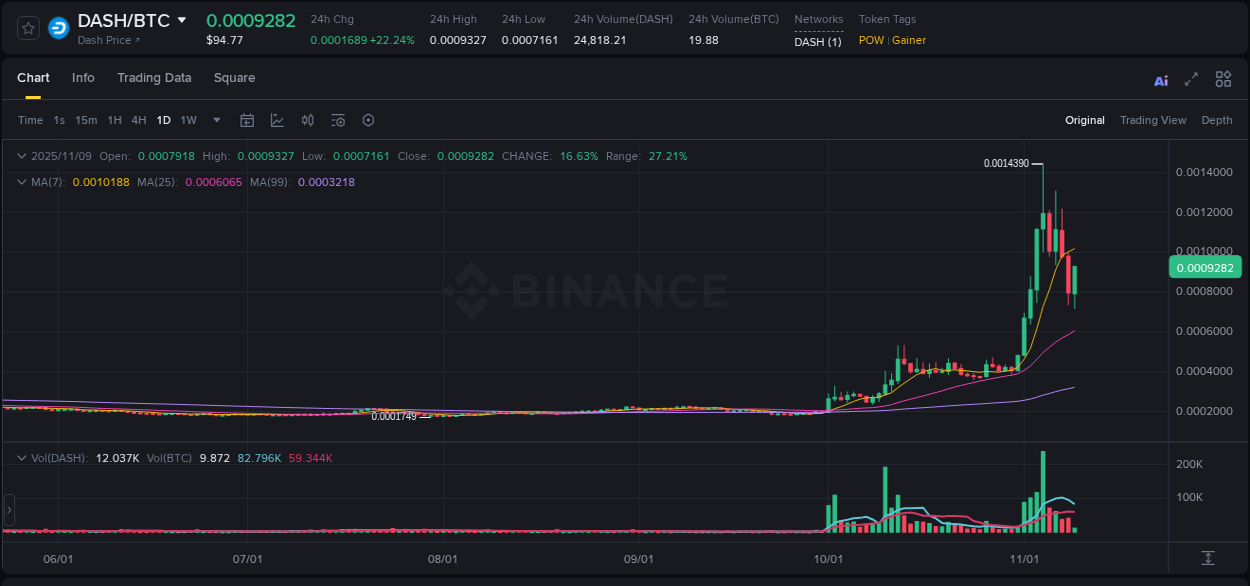1250x586 pixels.
Task: Open the date range calendar picker
Action: point(247,120)
